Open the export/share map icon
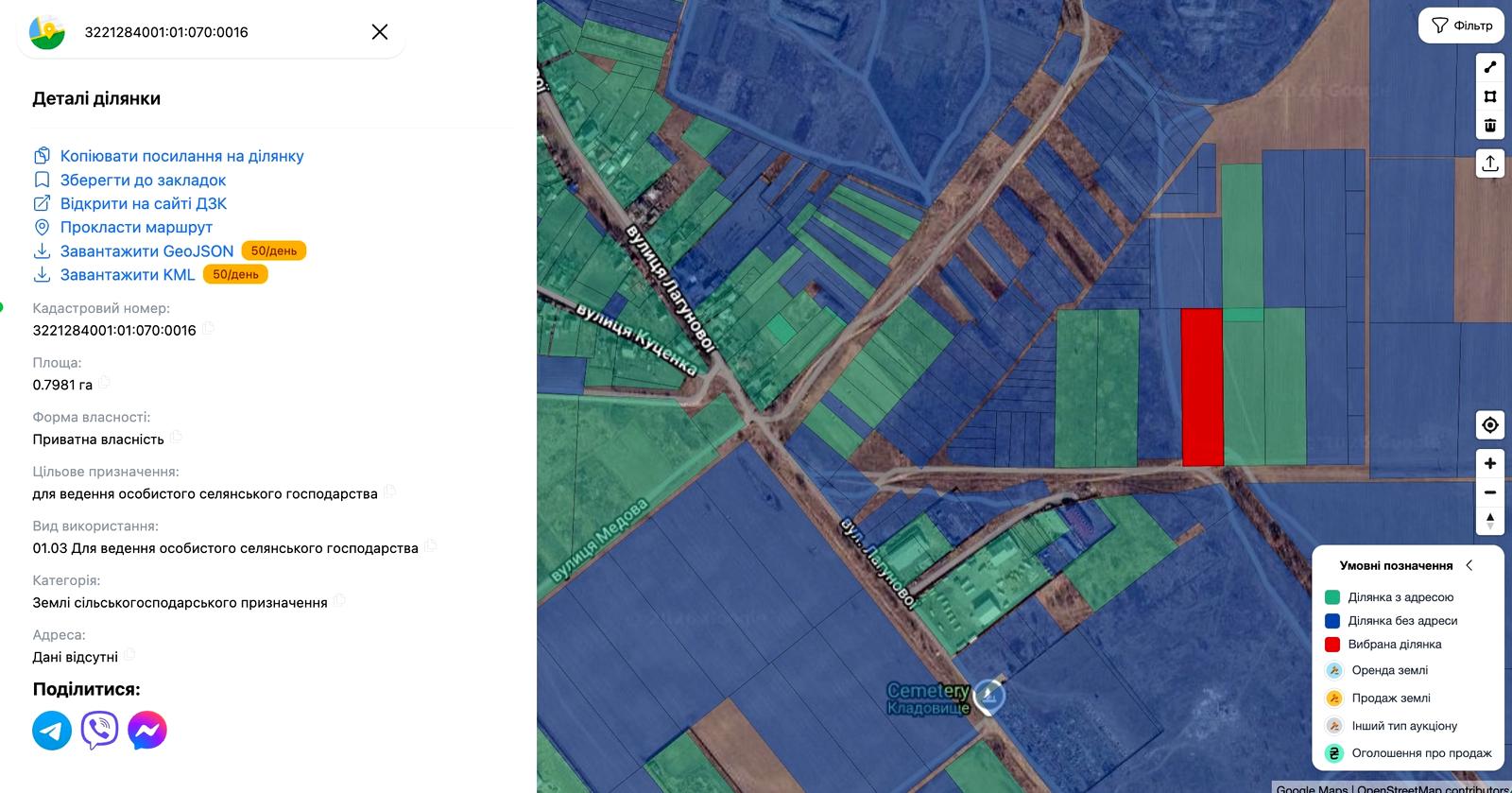The width and height of the screenshot is (1512, 793). click(x=1490, y=164)
